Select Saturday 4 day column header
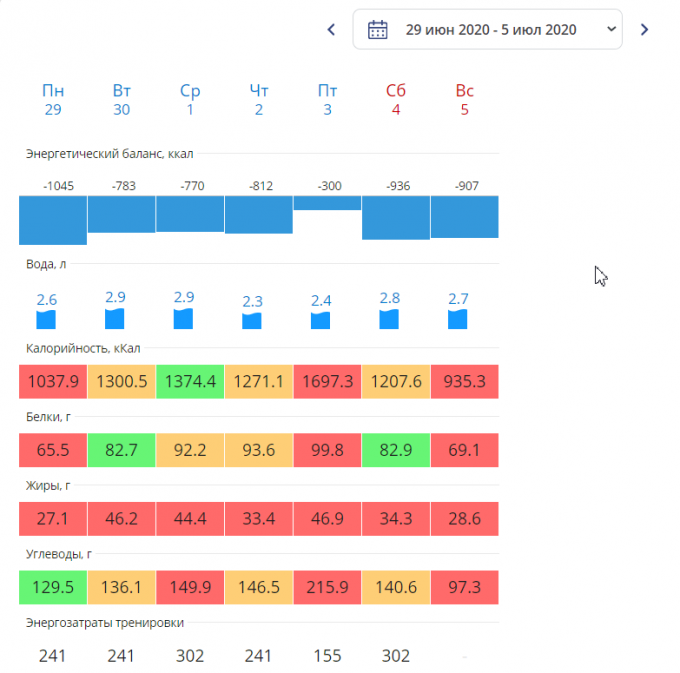 click(x=396, y=100)
